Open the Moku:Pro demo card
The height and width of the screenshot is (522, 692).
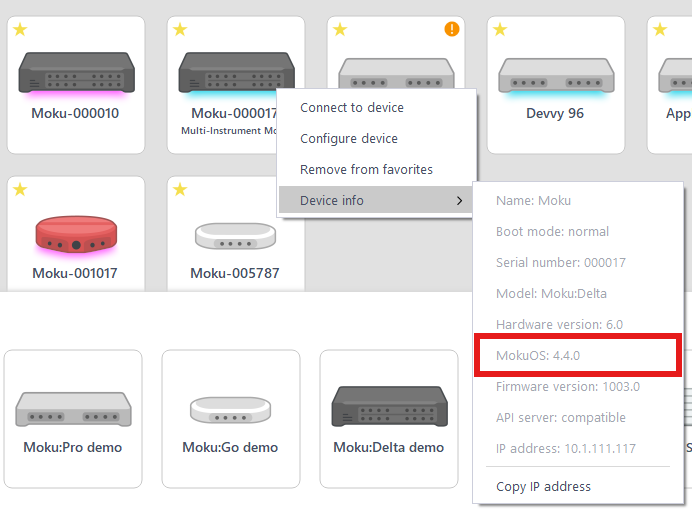tap(73, 419)
